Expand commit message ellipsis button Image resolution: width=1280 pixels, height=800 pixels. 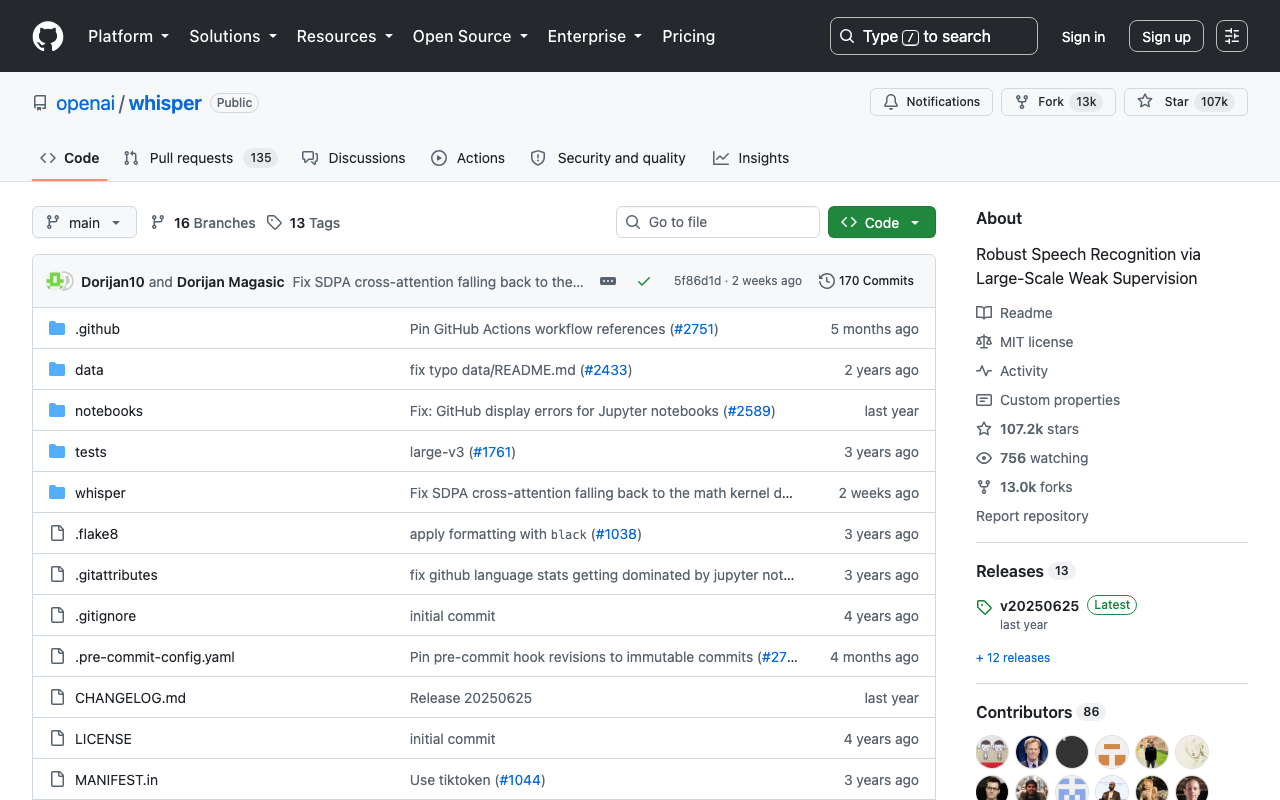[608, 281]
